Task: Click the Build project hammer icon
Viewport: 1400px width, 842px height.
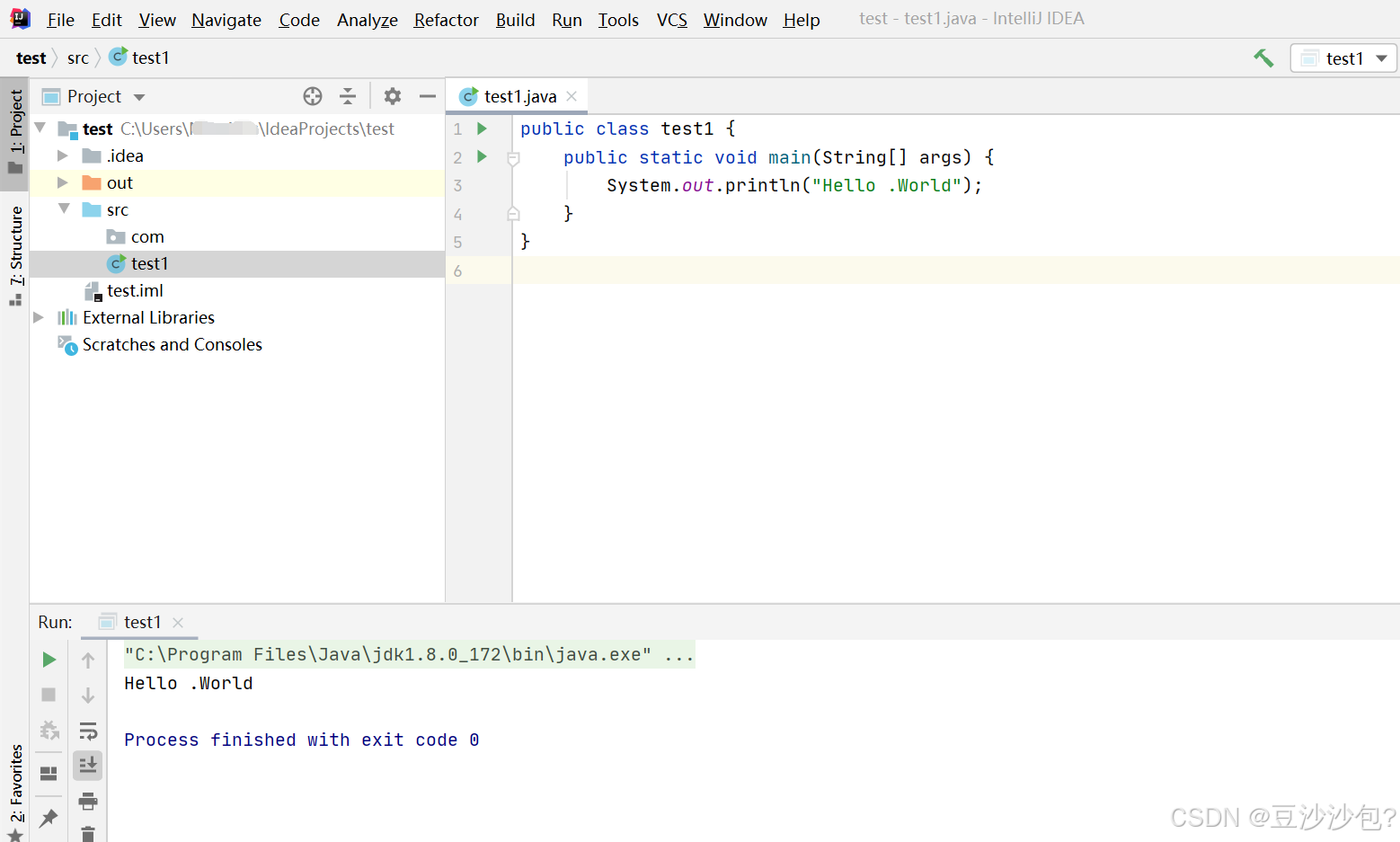Action: (1263, 58)
